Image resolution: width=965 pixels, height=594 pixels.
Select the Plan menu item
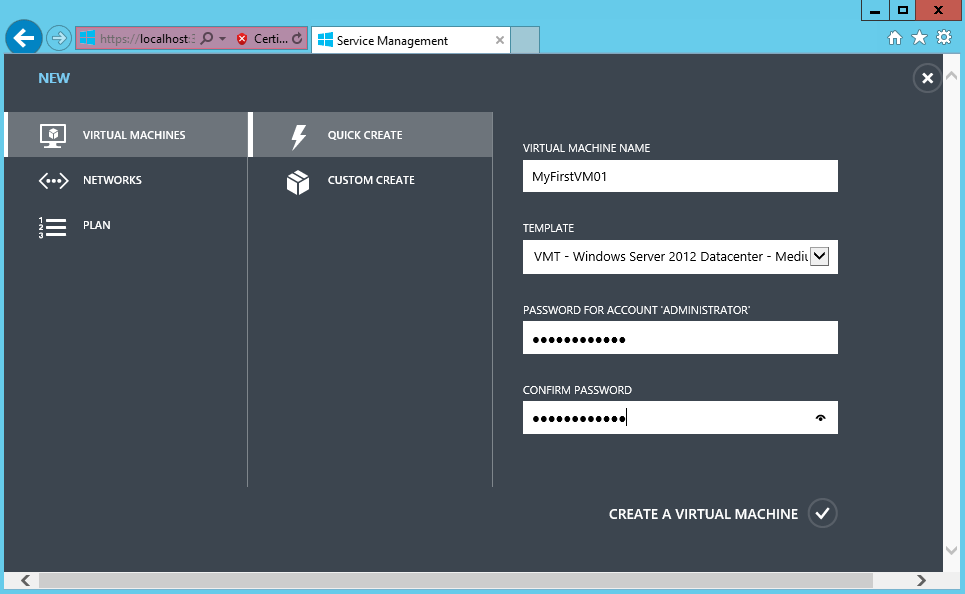tap(97, 226)
